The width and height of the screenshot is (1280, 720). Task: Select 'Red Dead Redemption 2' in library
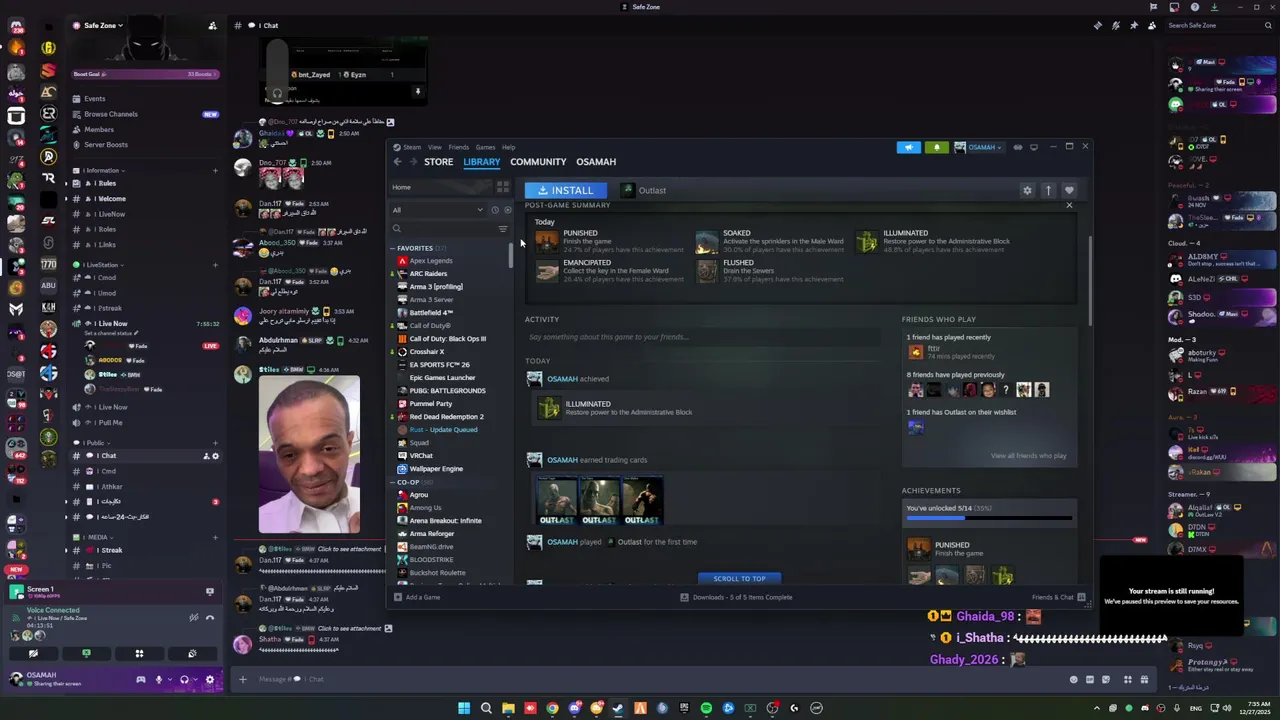(x=446, y=417)
